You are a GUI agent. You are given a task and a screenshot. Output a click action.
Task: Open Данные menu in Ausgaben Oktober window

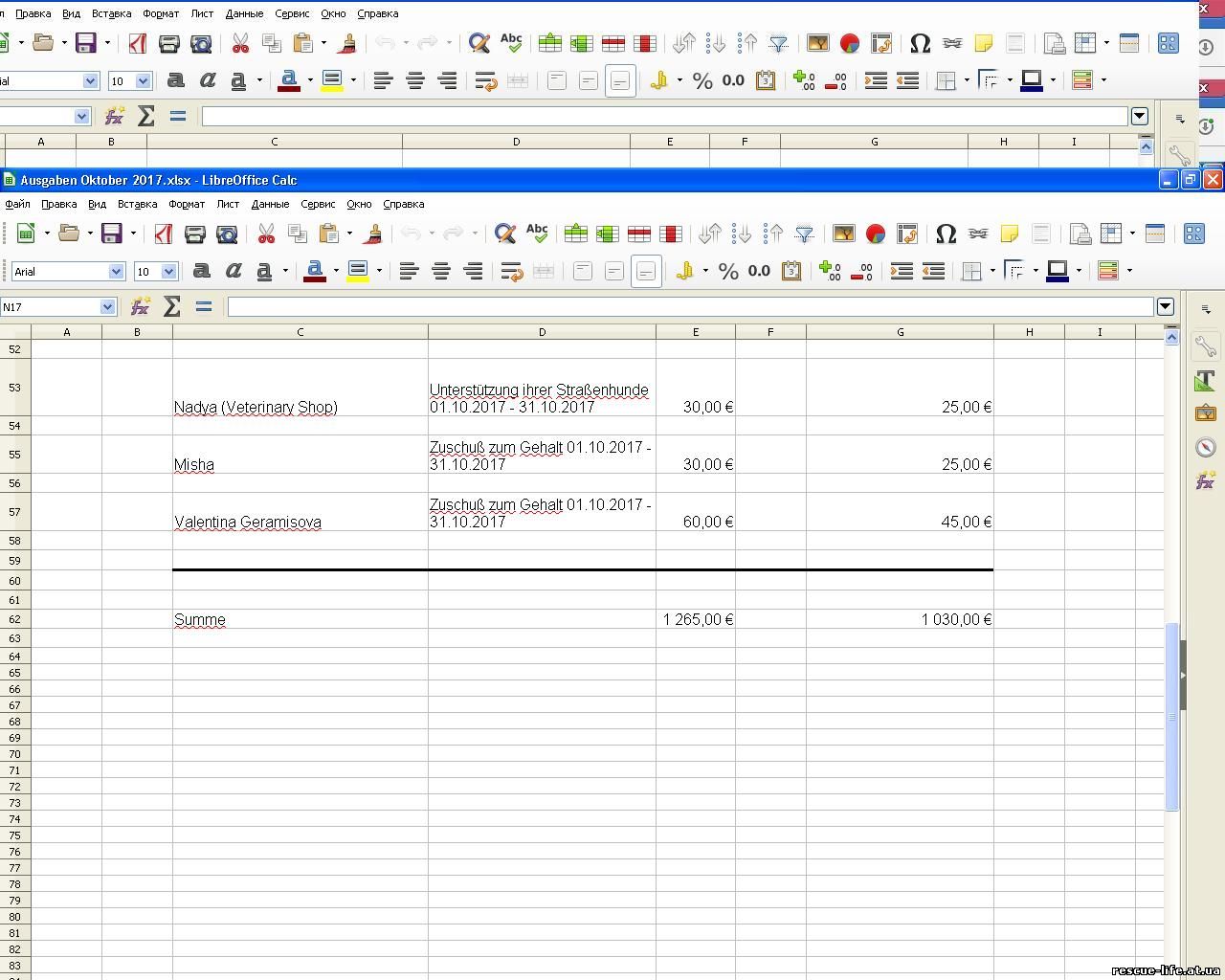[270, 204]
